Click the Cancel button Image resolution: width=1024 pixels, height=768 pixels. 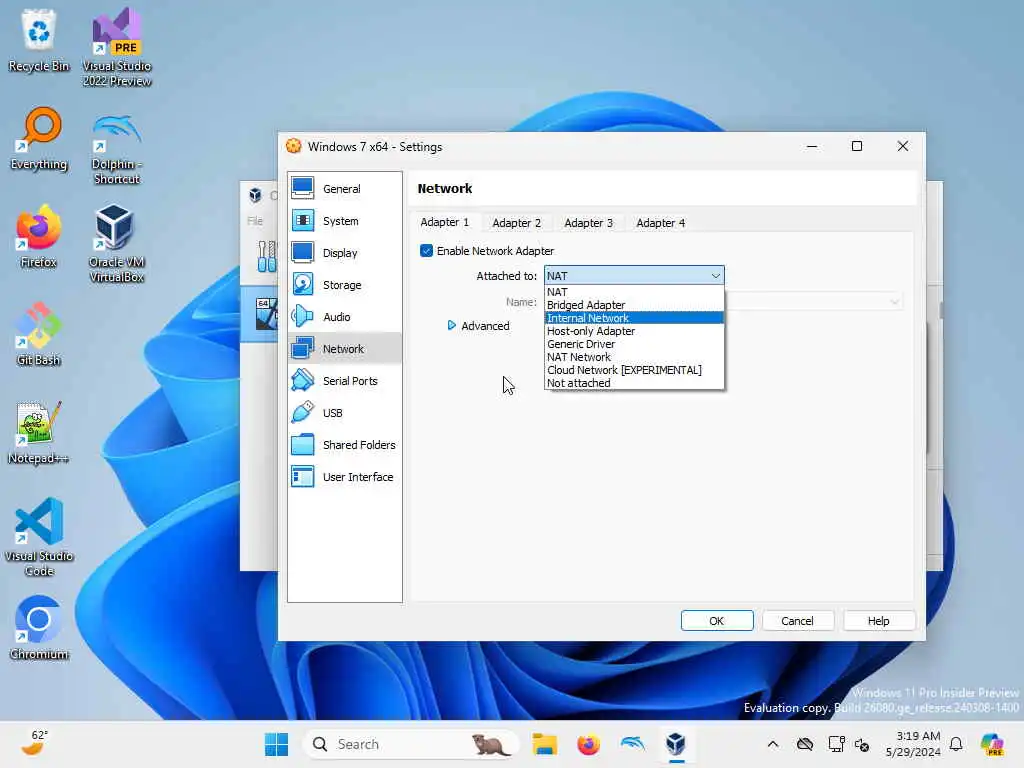click(x=797, y=621)
